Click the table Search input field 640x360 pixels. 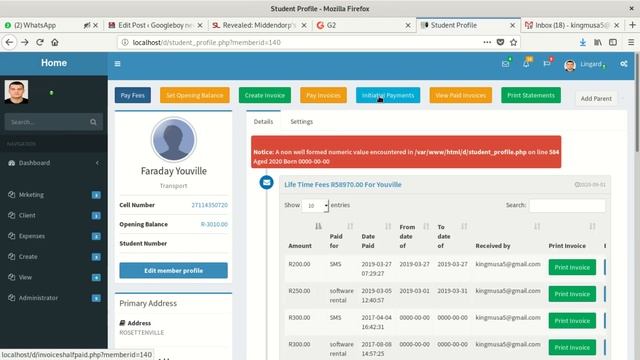coord(567,205)
